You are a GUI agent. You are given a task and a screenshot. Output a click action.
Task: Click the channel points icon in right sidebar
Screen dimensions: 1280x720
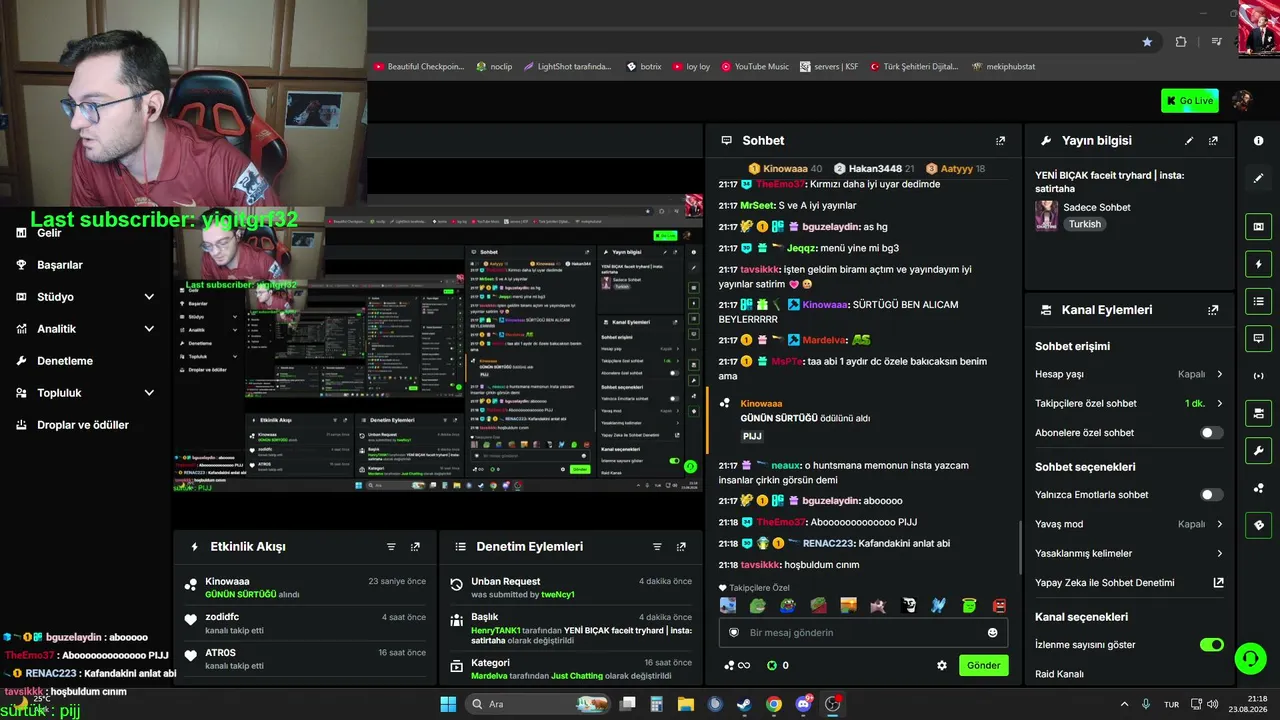click(1259, 488)
